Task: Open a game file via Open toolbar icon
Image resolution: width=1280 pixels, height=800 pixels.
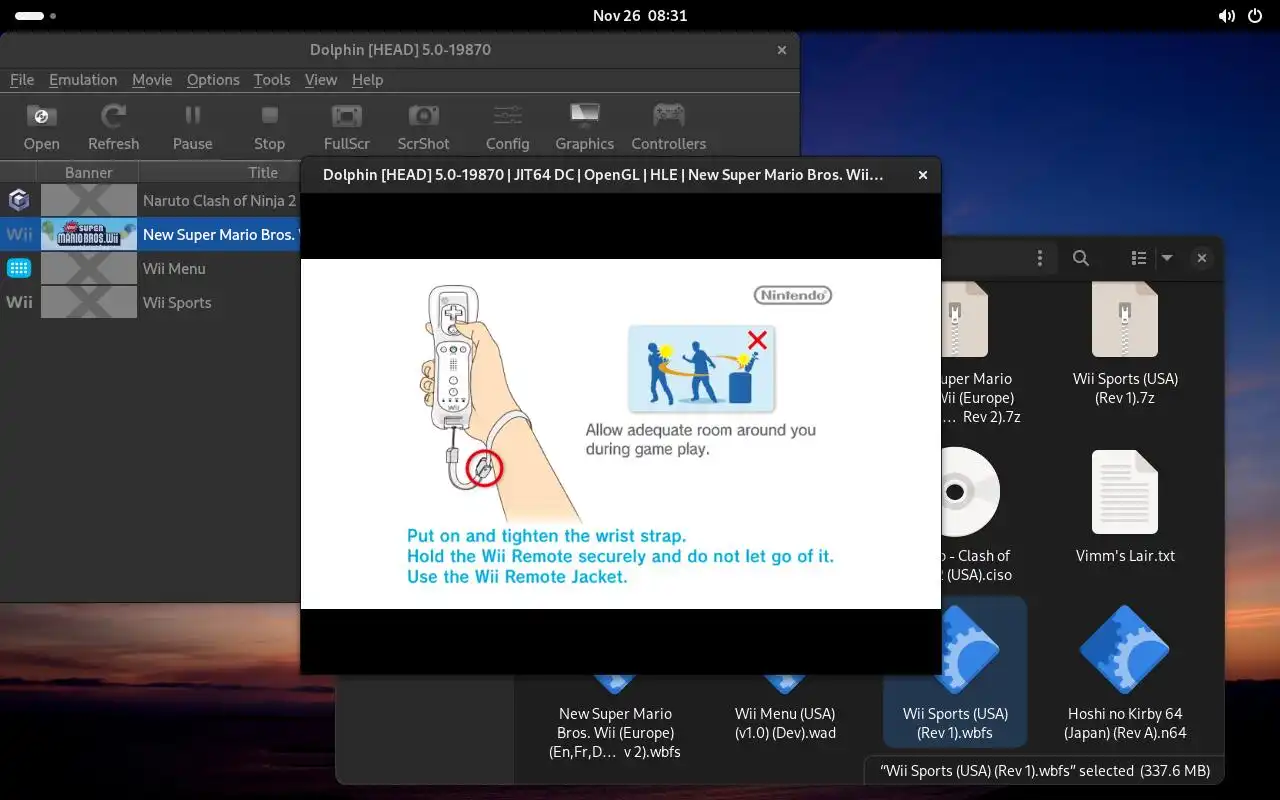Action: coord(41,127)
